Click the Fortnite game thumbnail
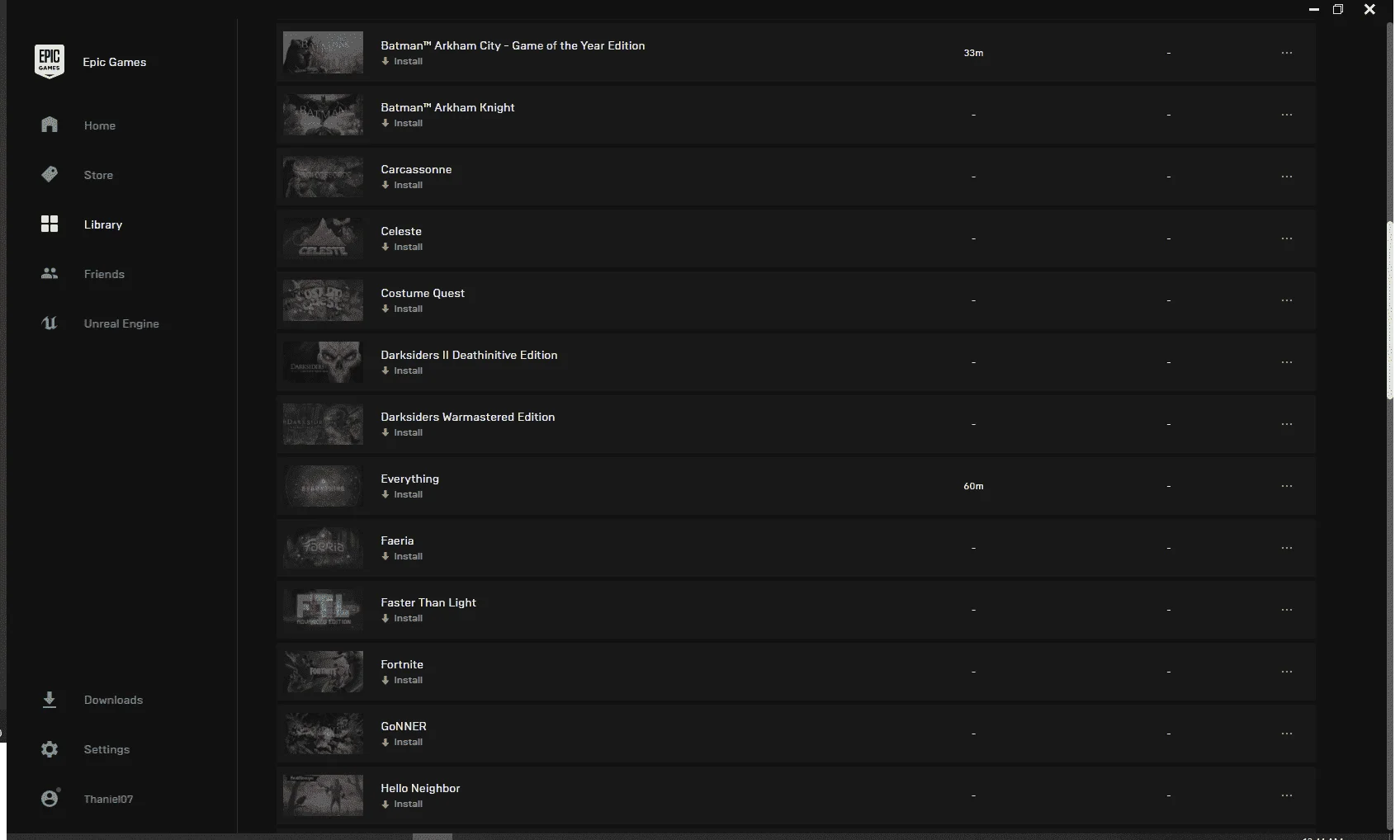 tap(323, 672)
